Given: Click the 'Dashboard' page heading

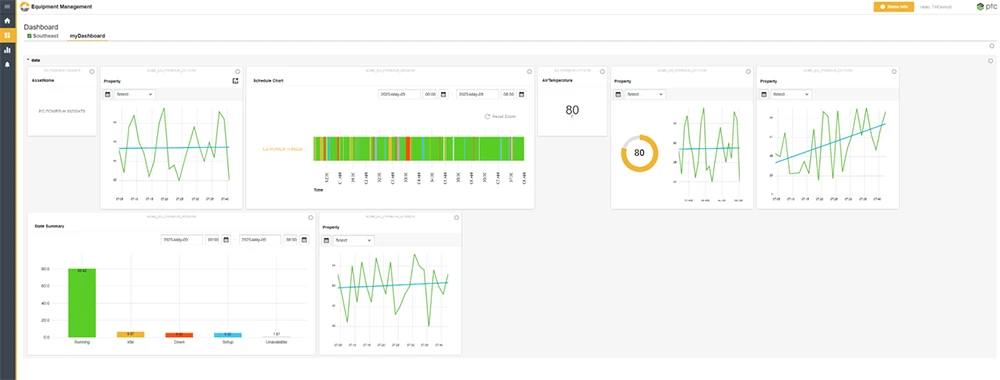Looking at the screenshot, I should point(41,27).
